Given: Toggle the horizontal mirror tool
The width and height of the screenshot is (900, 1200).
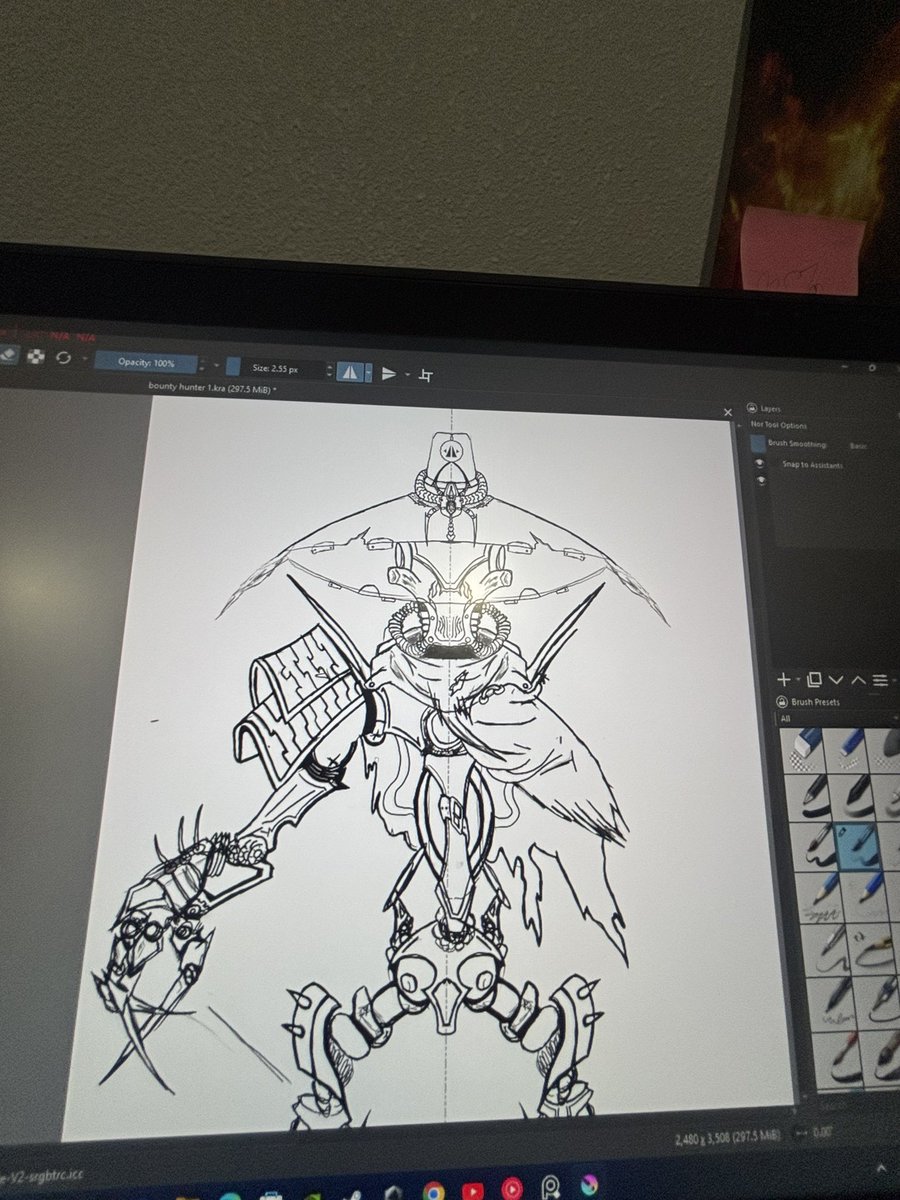Looking at the screenshot, I should [349, 371].
